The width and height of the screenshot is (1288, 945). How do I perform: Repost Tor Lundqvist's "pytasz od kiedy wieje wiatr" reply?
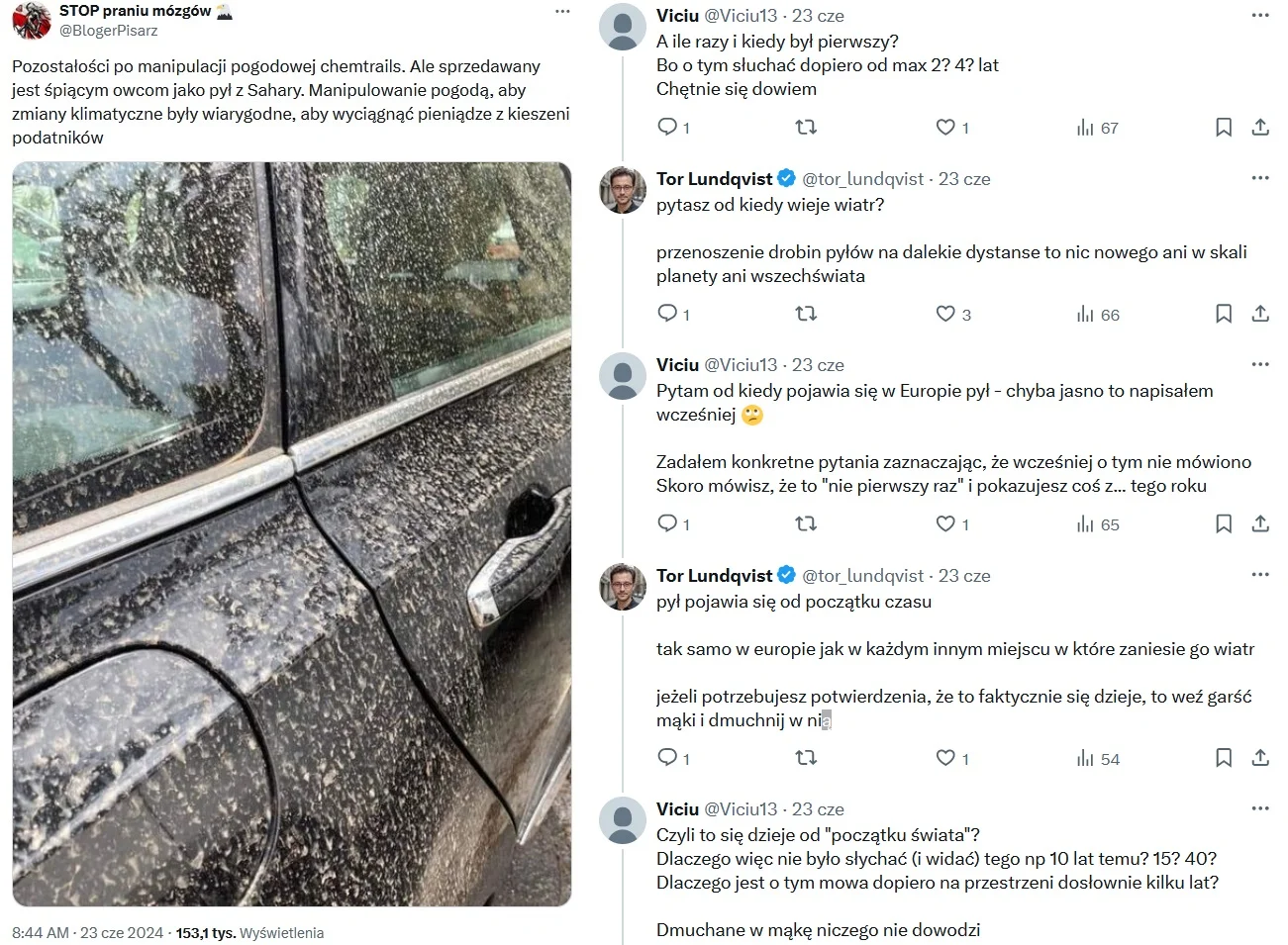(806, 314)
